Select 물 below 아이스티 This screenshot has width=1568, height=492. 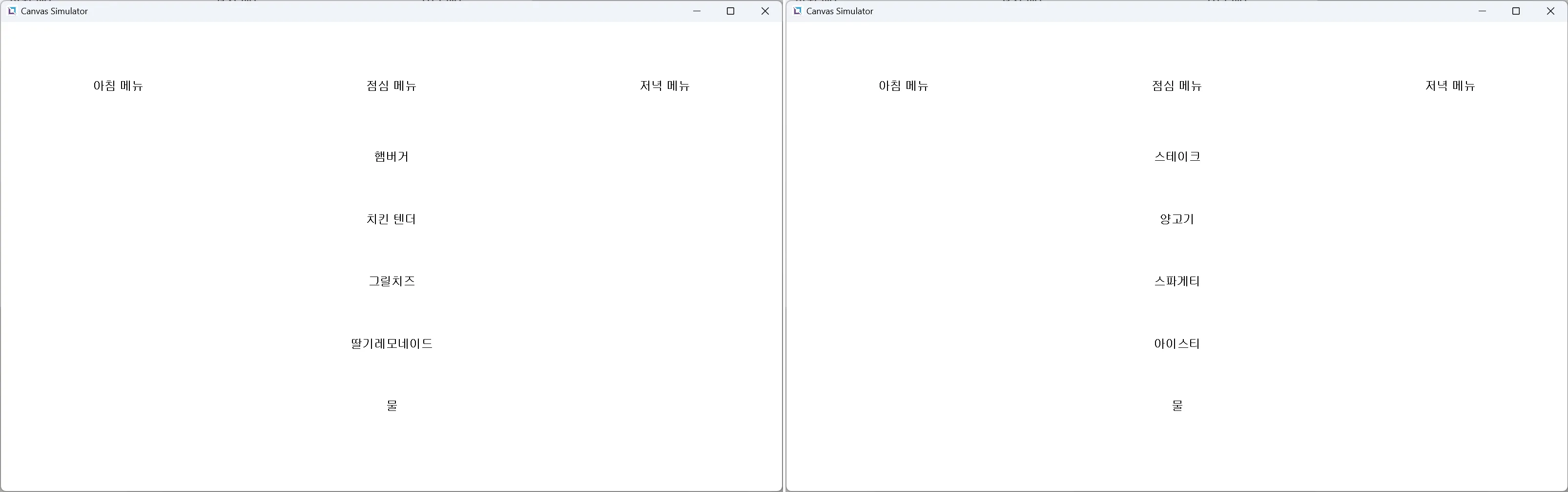[x=1176, y=406]
